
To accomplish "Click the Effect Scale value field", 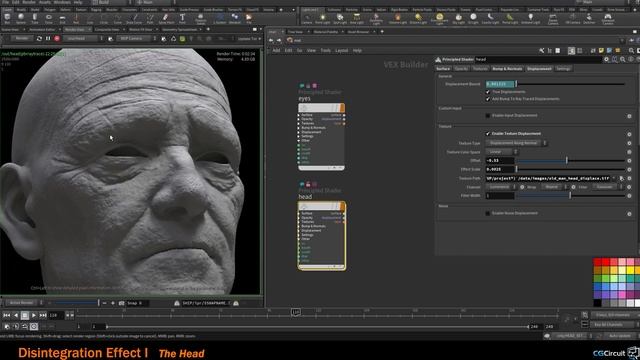I will pos(500,169).
